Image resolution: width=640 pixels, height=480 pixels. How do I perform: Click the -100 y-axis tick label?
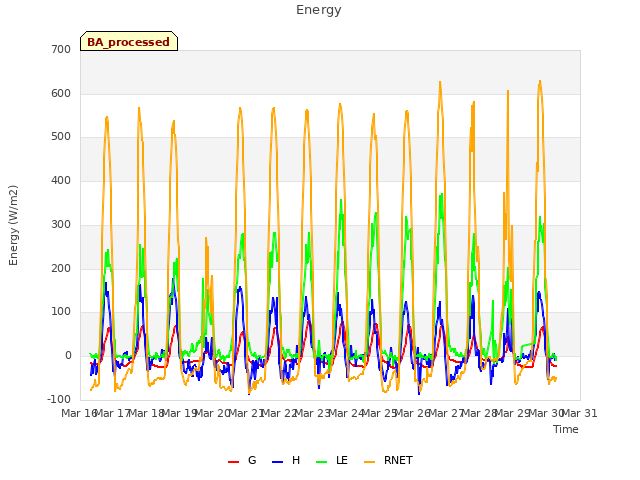pos(59,399)
